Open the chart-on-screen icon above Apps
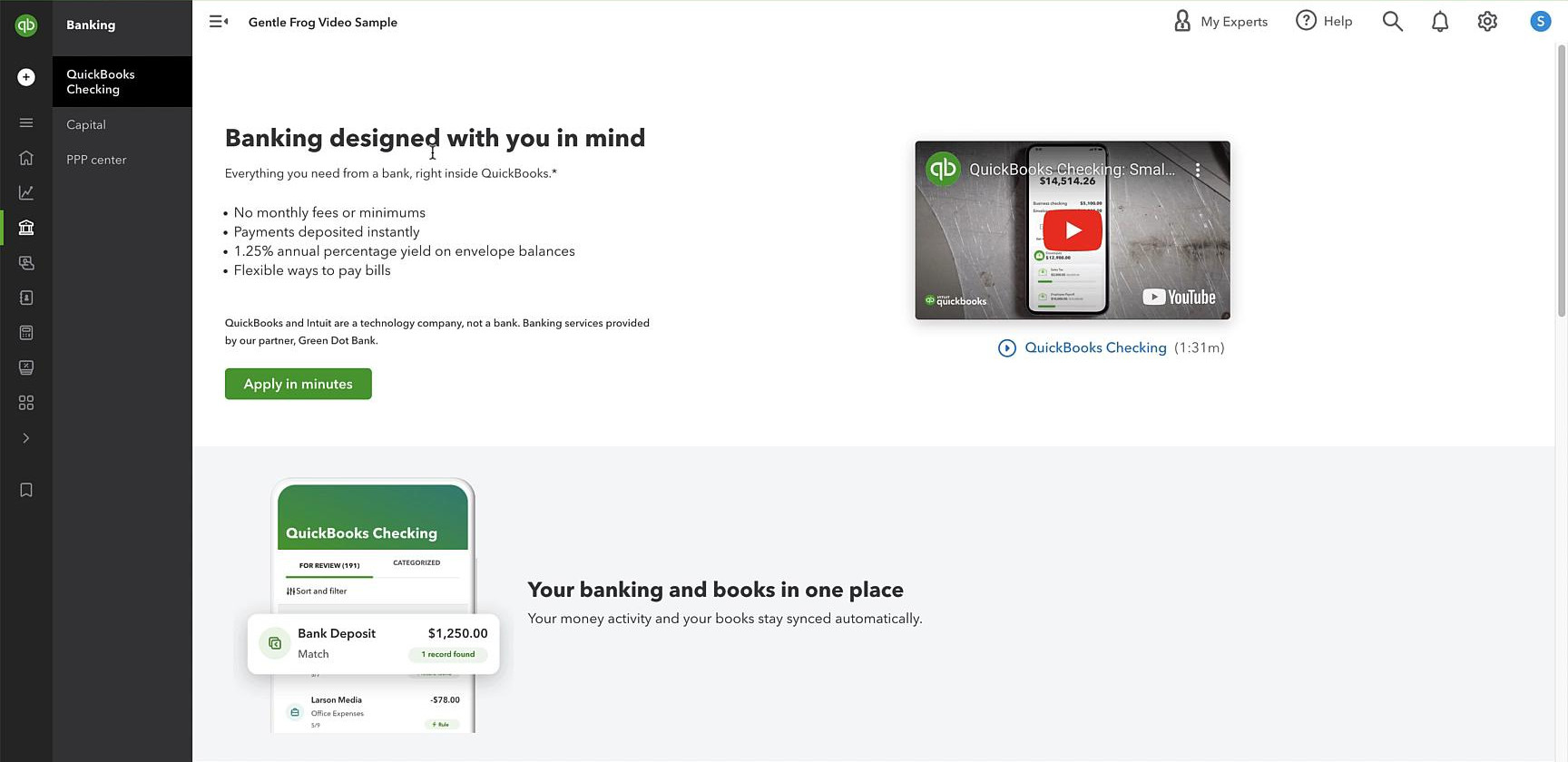 (x=26, y=367)
